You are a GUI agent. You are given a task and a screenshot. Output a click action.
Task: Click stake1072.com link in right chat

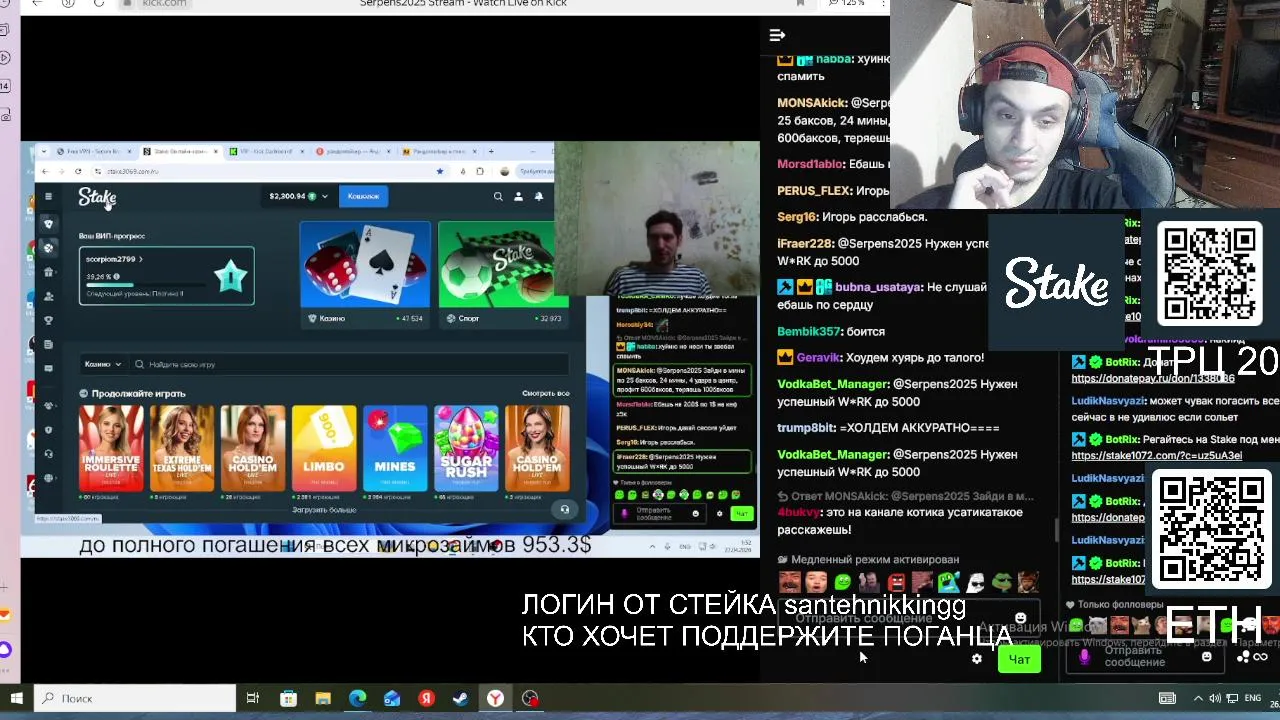point(1156,455)
